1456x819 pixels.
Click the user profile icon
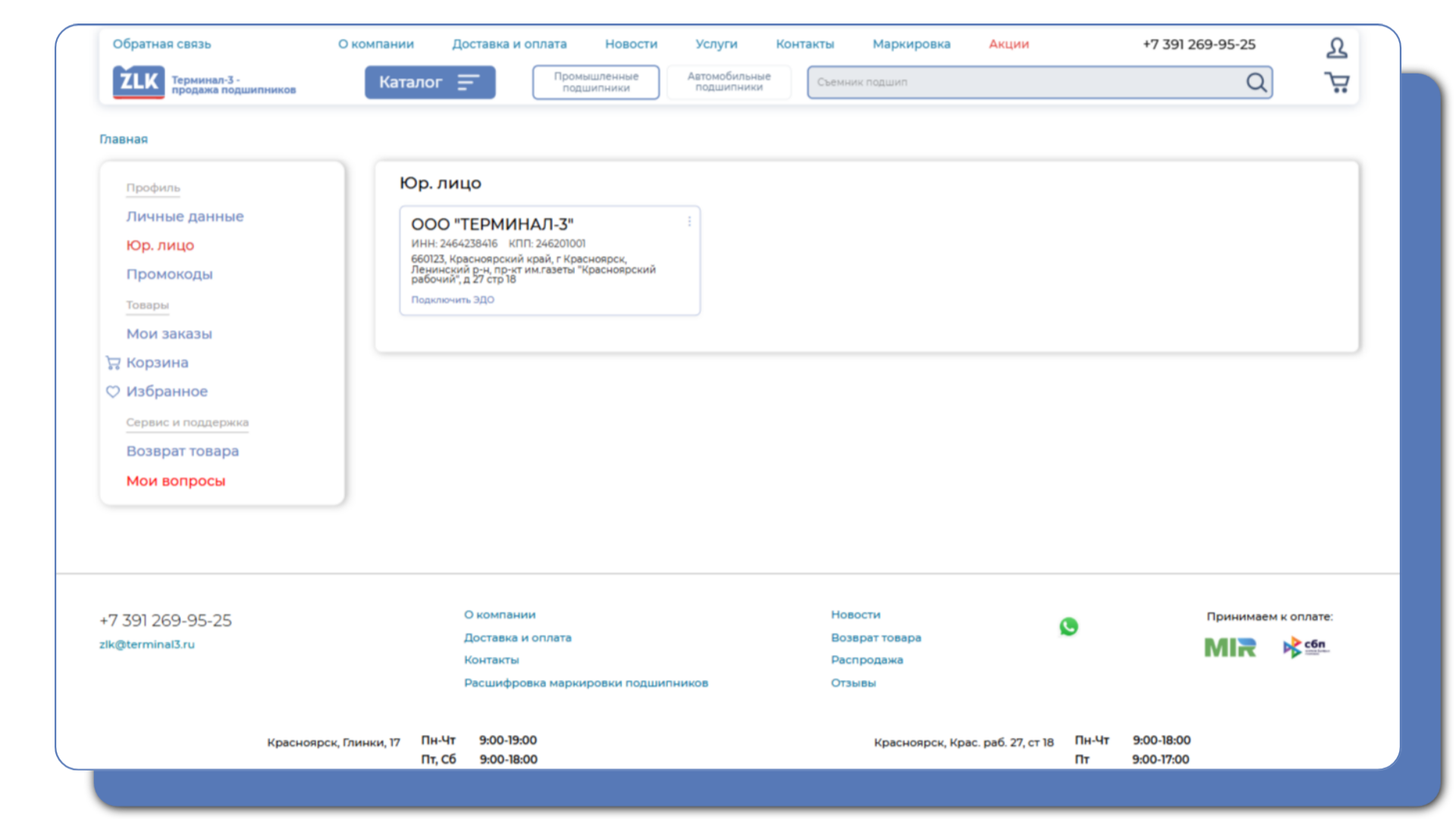tap(1336, 48)
